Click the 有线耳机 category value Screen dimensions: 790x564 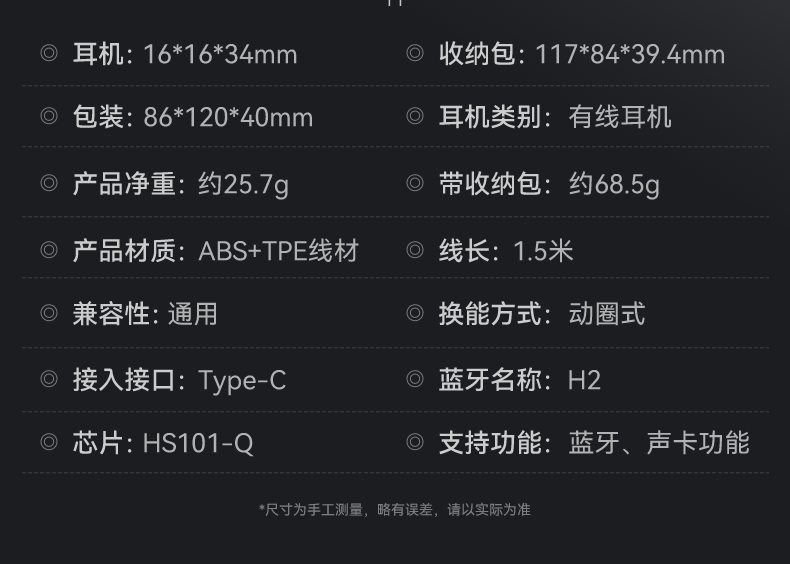pyautogui.click(x=620, y=117)
